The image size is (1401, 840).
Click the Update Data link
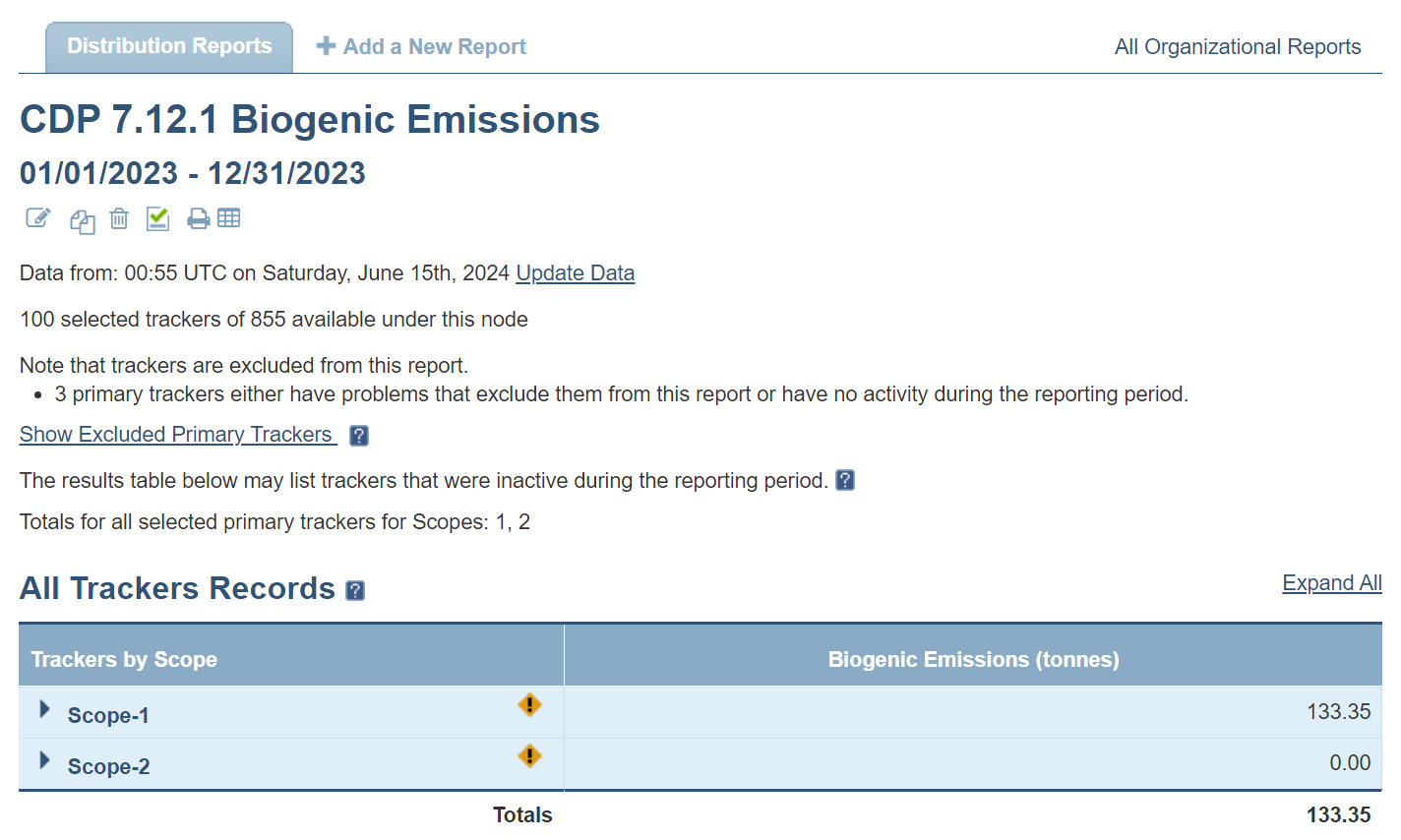tap(576, 273)
